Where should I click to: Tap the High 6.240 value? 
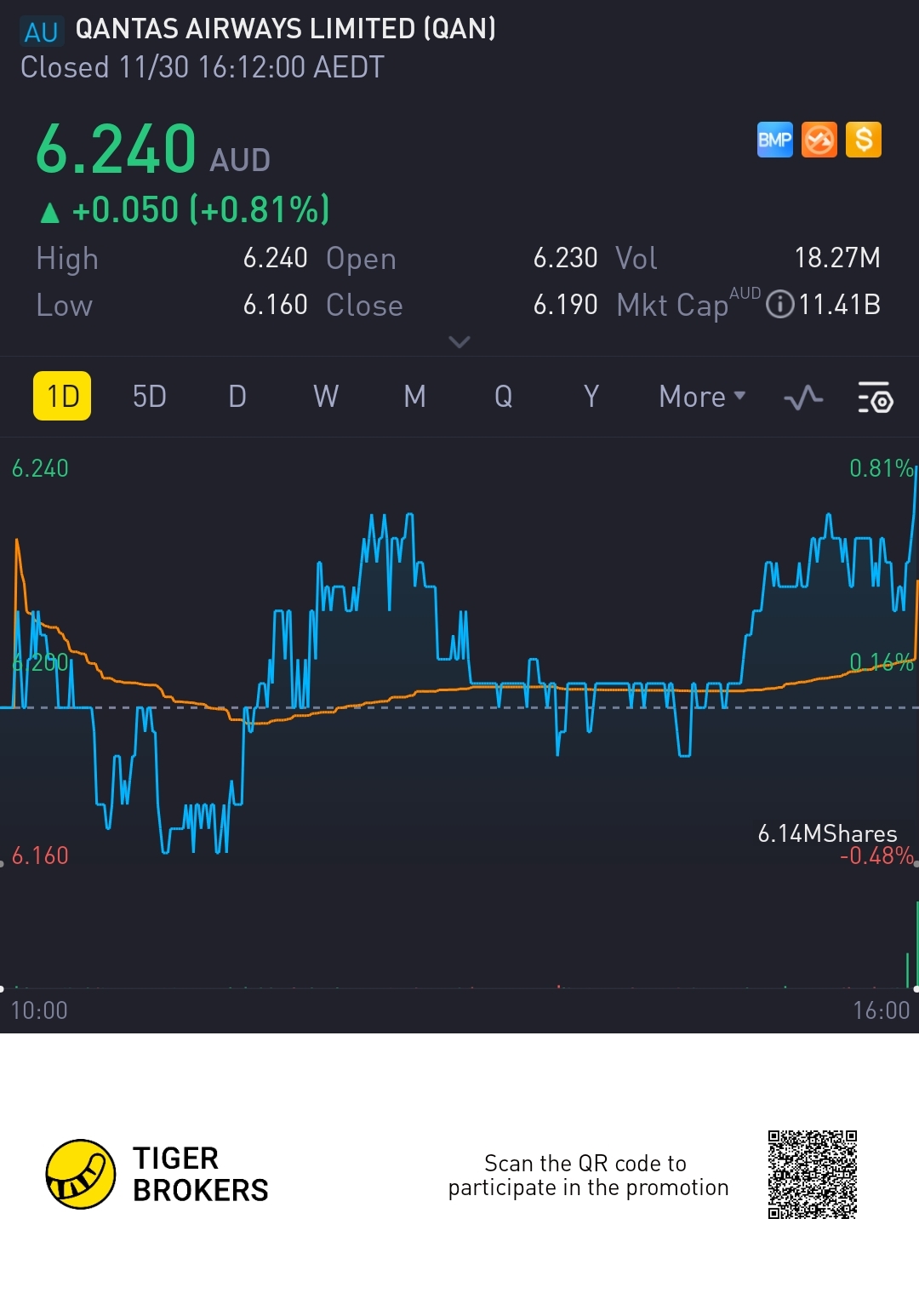[x=275, y=258]
